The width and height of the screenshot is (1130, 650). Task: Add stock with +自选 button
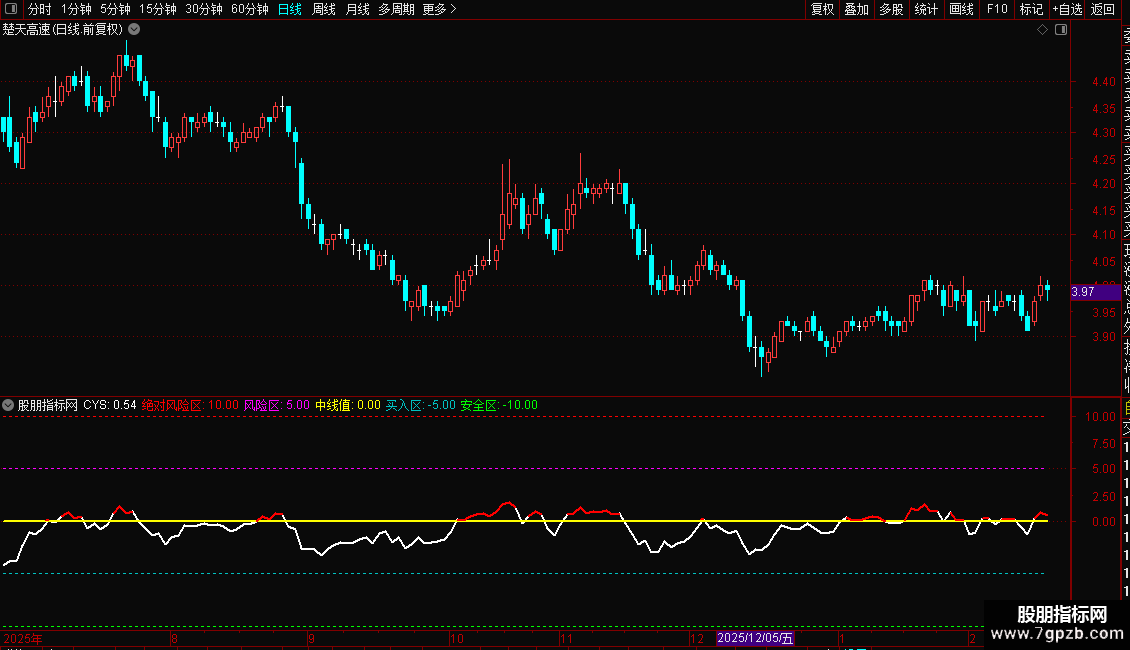(x=1067, y=9)
